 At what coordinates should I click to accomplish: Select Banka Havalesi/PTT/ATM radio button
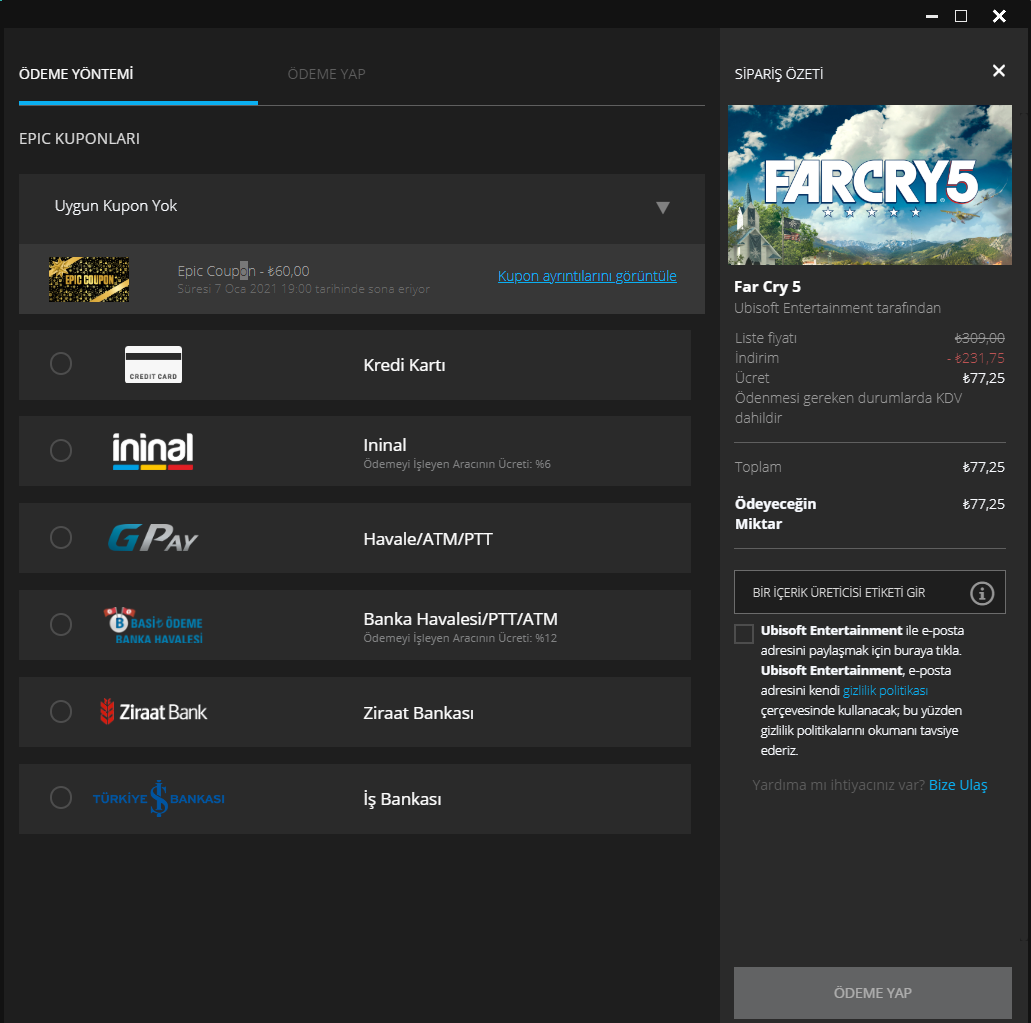61,625
